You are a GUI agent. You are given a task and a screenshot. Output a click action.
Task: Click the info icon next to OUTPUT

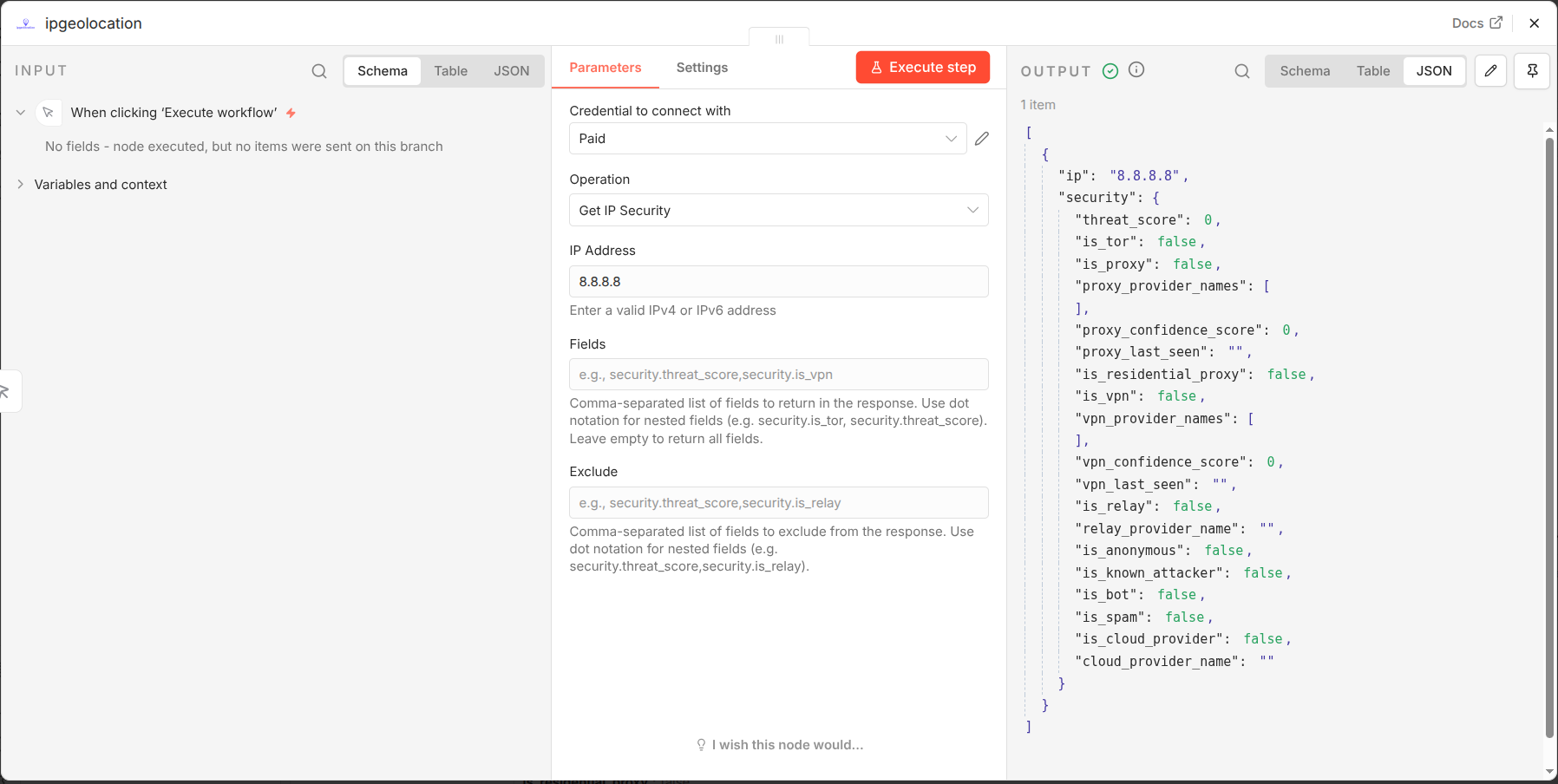click(1136, 70)
